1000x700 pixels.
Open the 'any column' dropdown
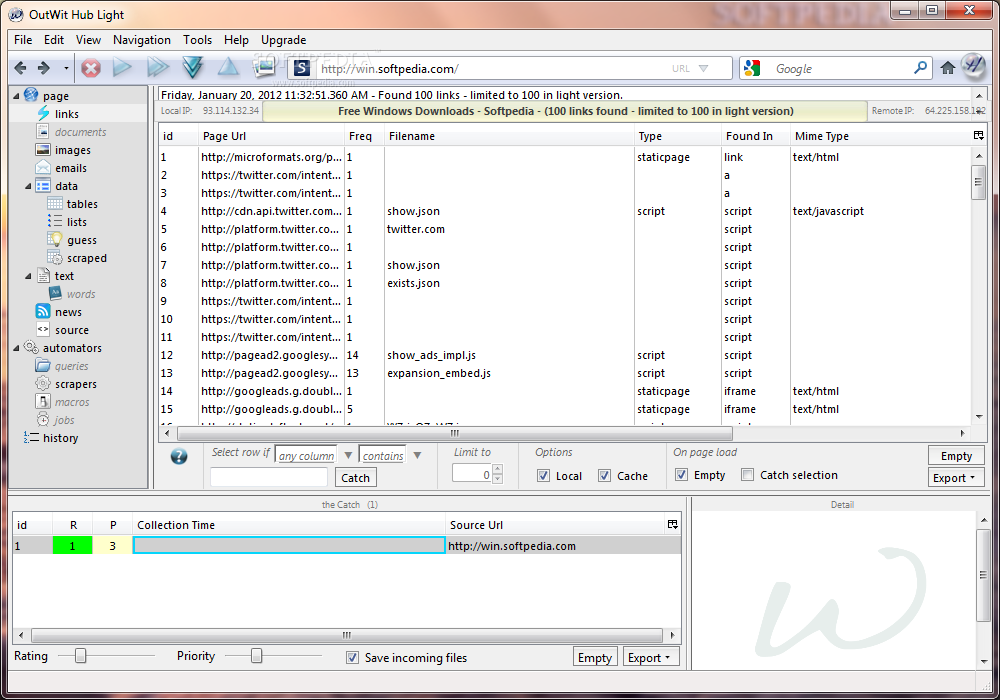pos(348,455)
